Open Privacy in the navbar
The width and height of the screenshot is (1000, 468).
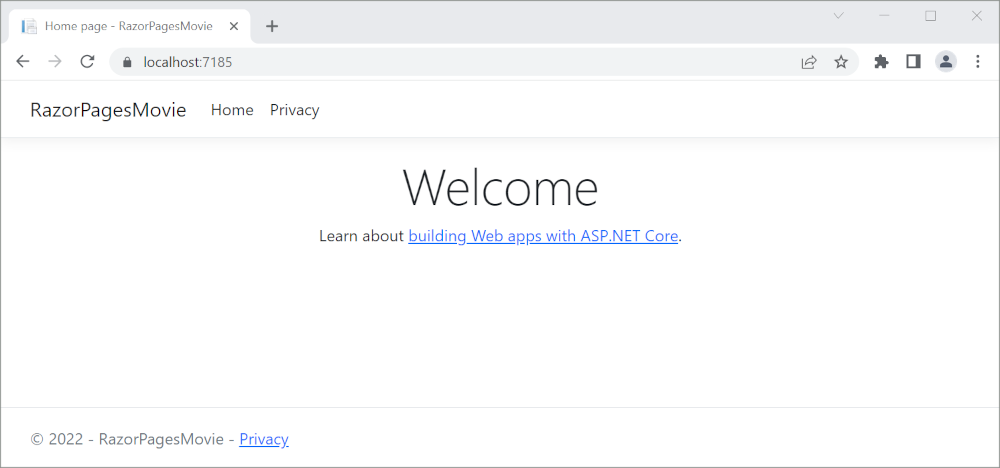click(294, 110)
